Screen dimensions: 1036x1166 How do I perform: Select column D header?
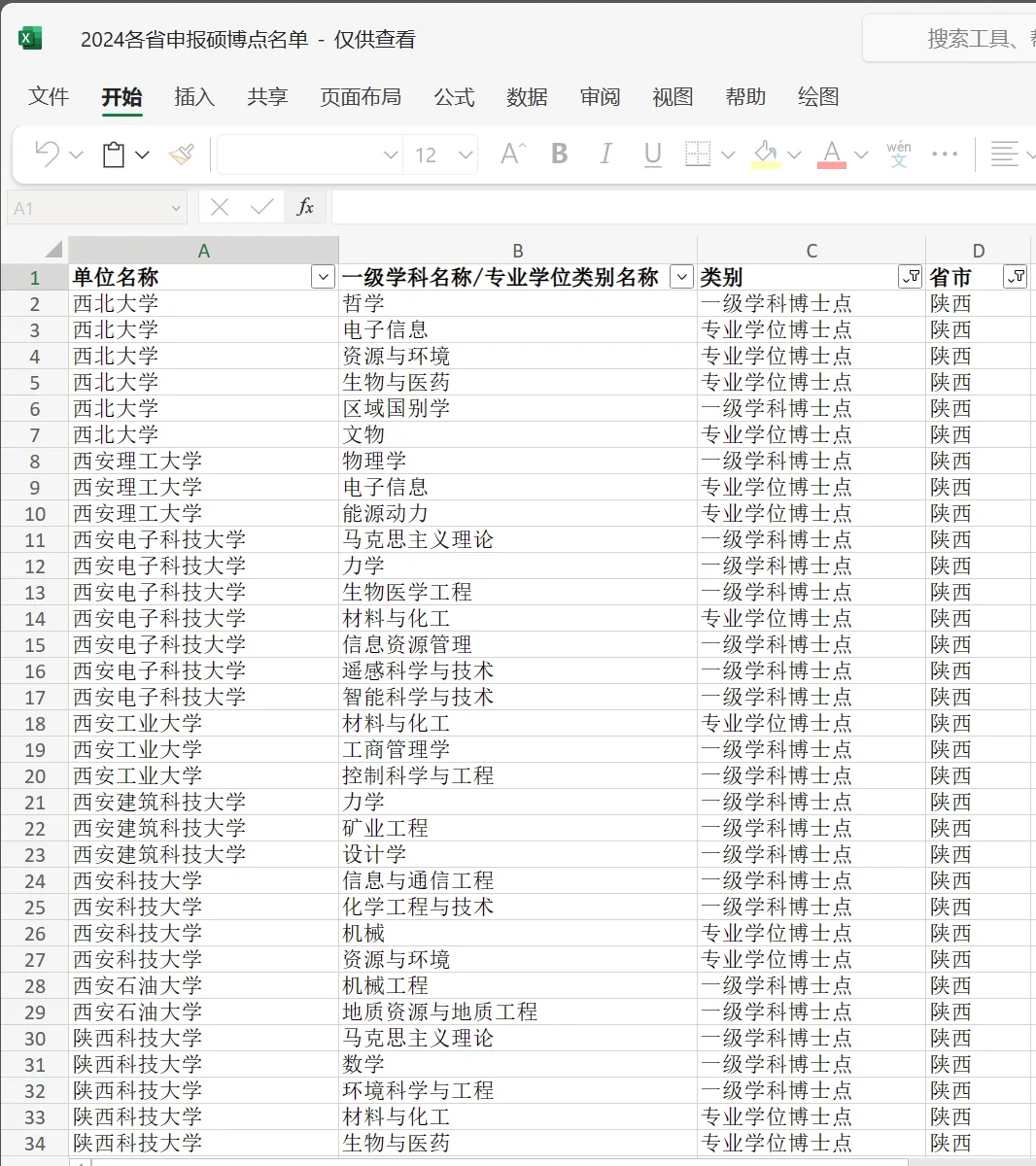979,251
